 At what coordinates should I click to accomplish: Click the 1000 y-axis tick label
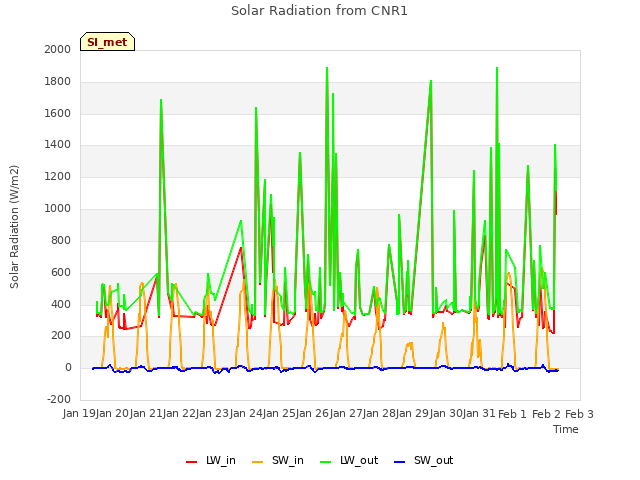pyautogui.click(x=58, y=209)
